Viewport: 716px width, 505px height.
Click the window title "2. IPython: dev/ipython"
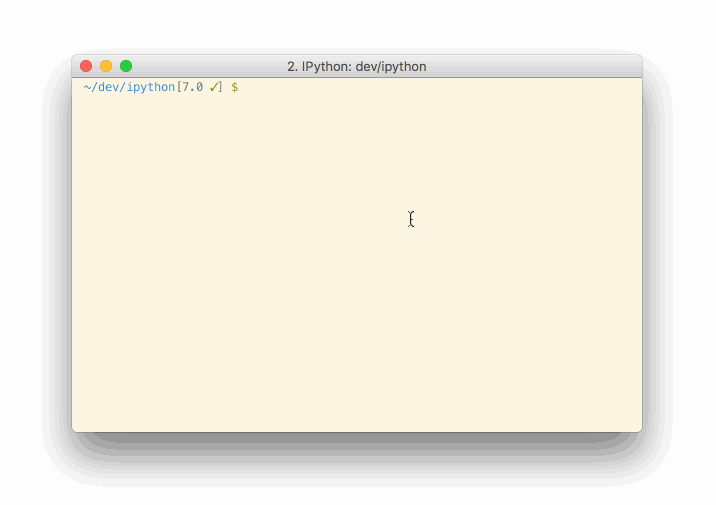click(357, 67)
